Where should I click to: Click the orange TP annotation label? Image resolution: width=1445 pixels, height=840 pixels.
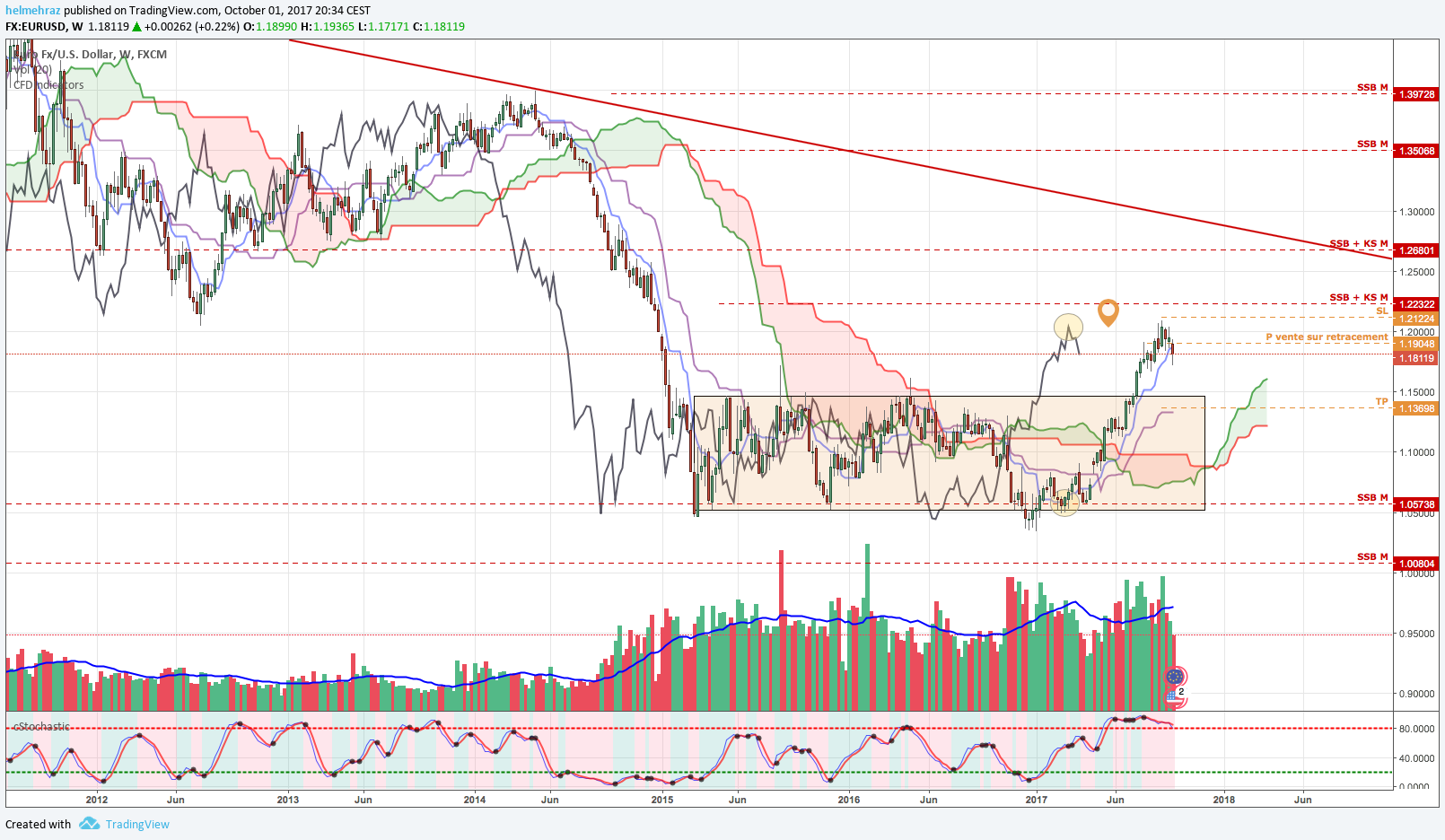pyautogui.click(x=1381, y=402)
